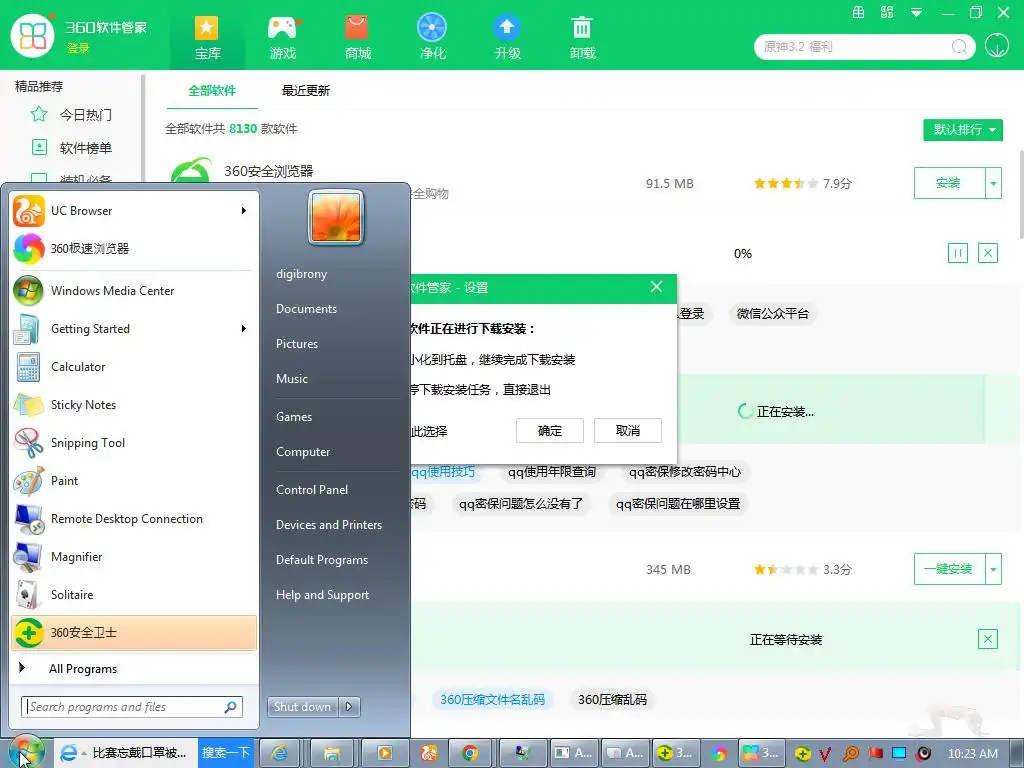Click the magnifier icon in search box
This screenshot has height=768, width=1024.
(959, 46)
